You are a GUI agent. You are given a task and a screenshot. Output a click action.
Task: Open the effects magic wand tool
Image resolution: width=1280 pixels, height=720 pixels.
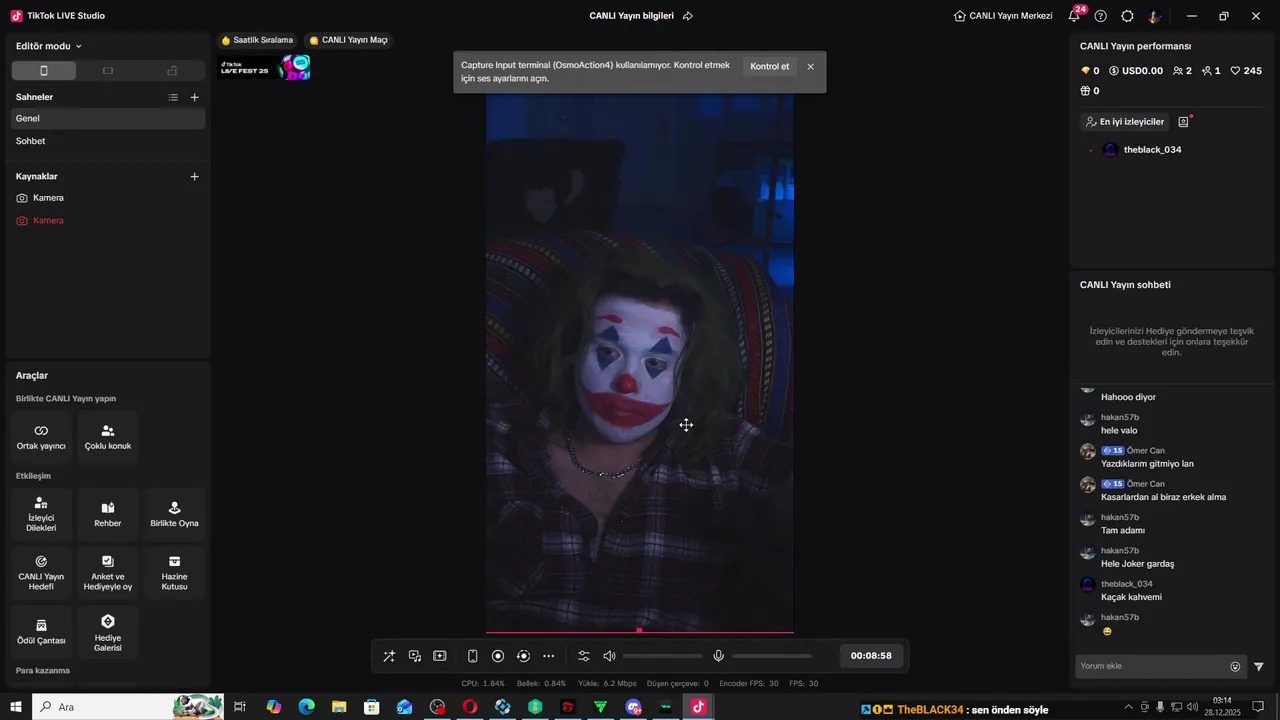click(x=389, y=656)
